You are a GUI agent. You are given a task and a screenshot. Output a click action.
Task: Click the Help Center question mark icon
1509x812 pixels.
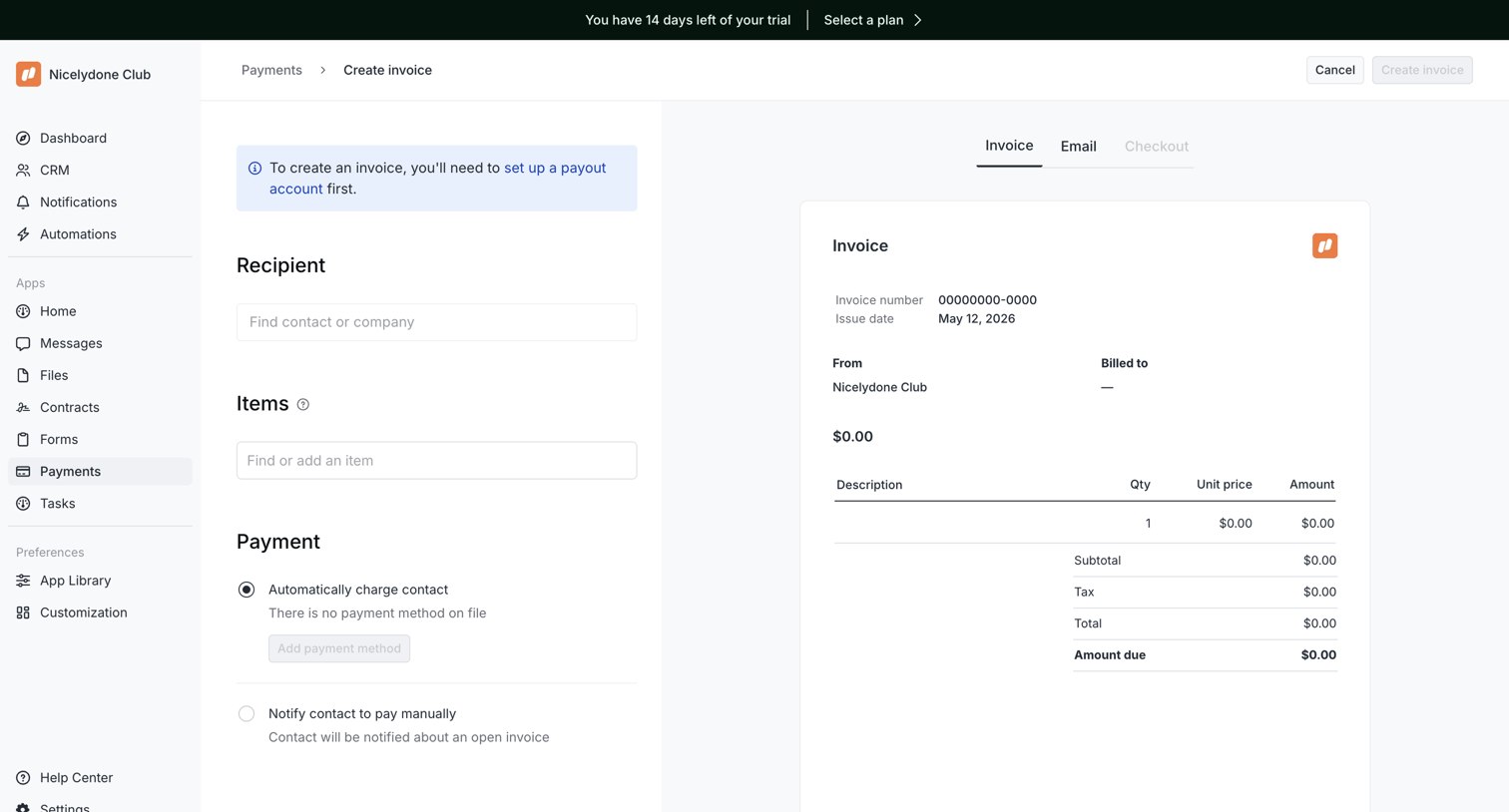tap(23, 778)
